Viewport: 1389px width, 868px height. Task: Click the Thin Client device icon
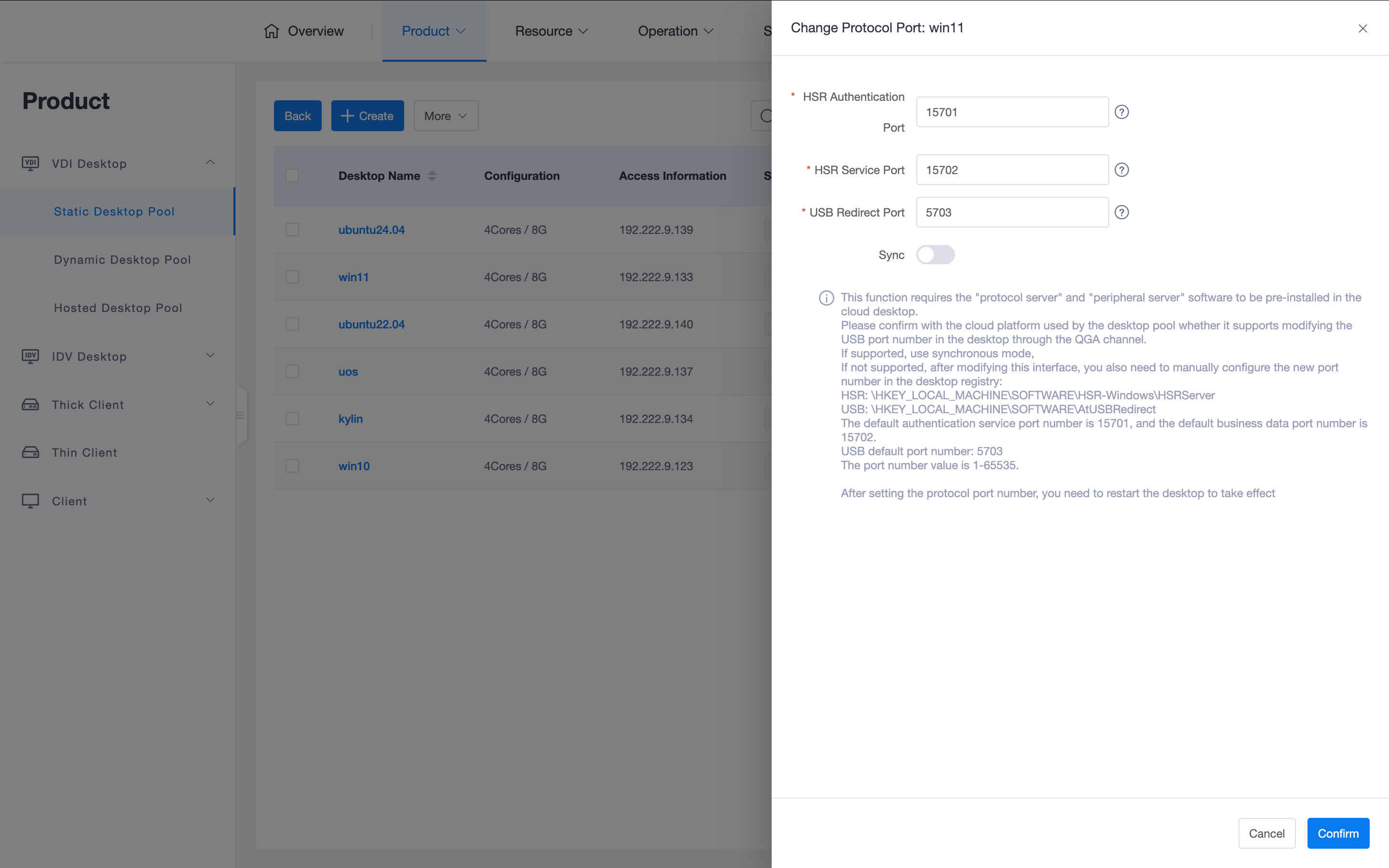30,452
